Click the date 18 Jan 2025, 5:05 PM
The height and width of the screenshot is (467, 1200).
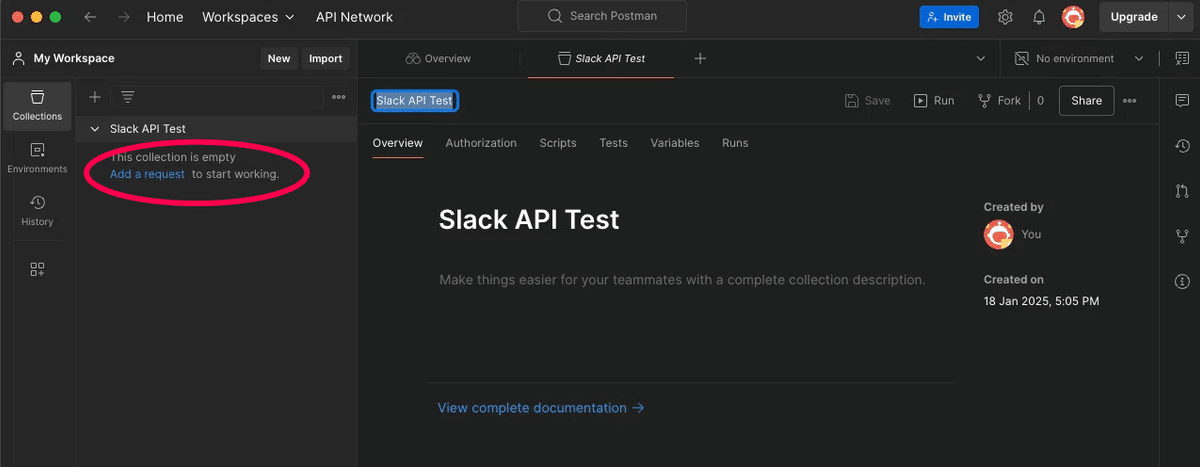pos(1041,301)
